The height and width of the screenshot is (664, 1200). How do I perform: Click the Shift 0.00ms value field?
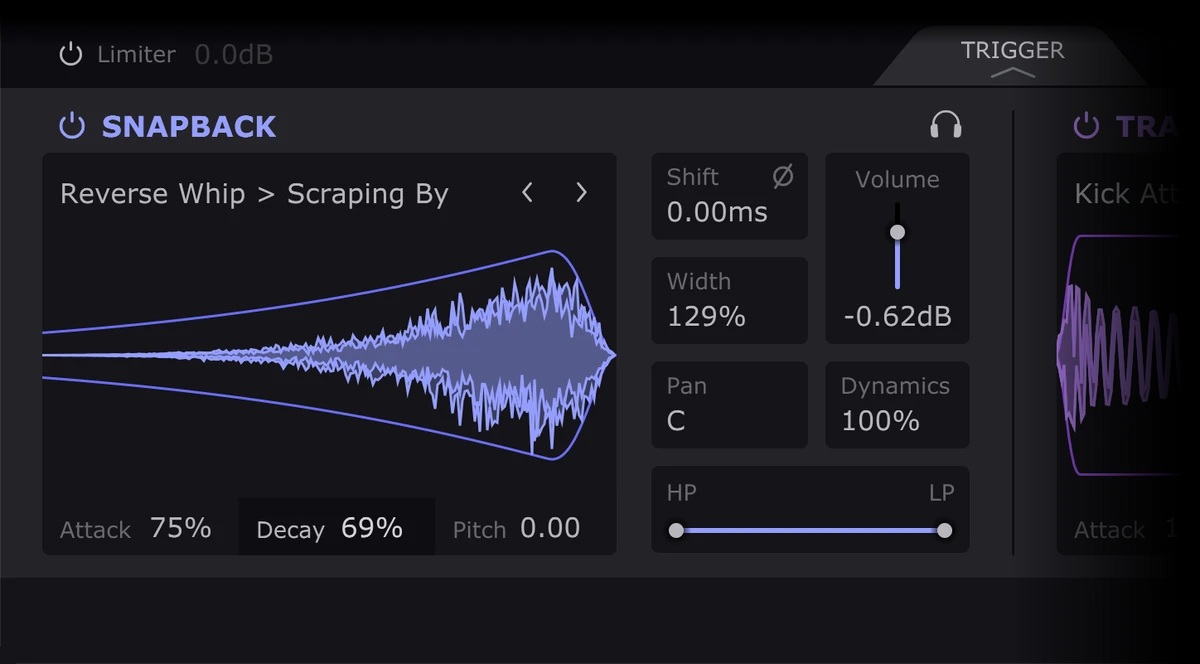click(x=717, y=212)
